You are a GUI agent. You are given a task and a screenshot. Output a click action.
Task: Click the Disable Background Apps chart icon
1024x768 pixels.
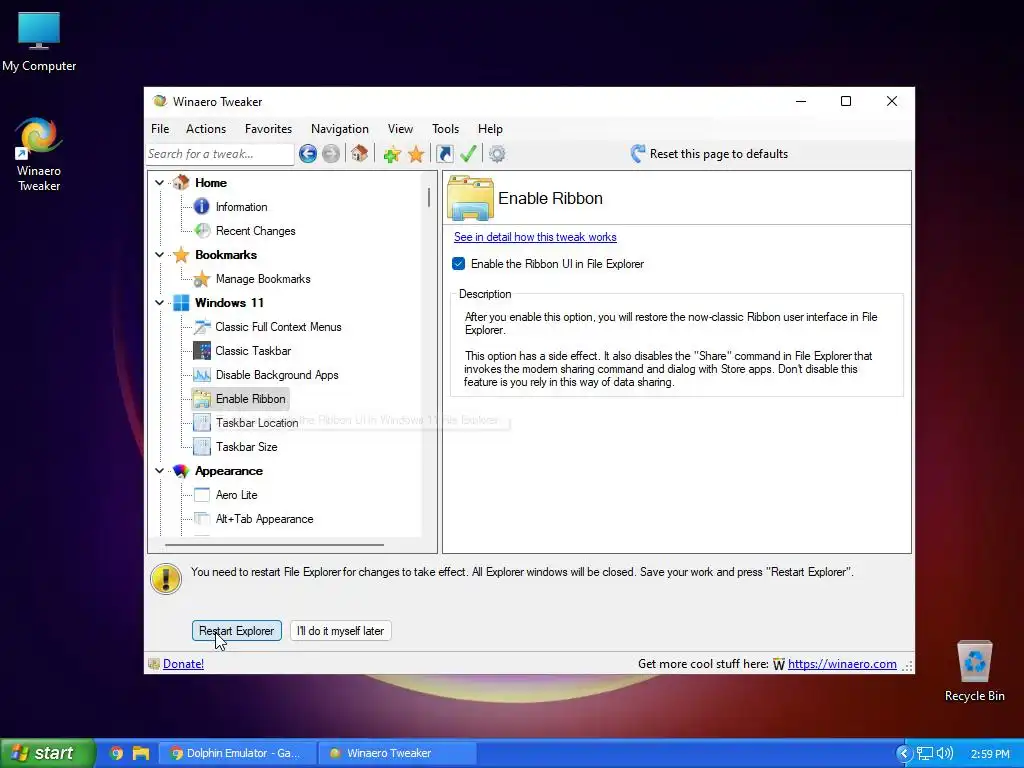[202, 375]
